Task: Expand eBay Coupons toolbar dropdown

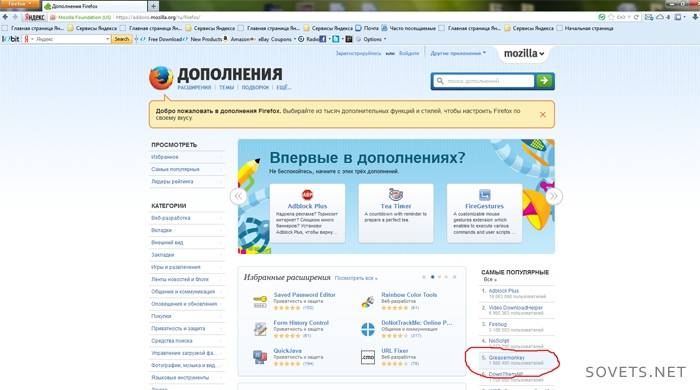Action: (295, 39)
